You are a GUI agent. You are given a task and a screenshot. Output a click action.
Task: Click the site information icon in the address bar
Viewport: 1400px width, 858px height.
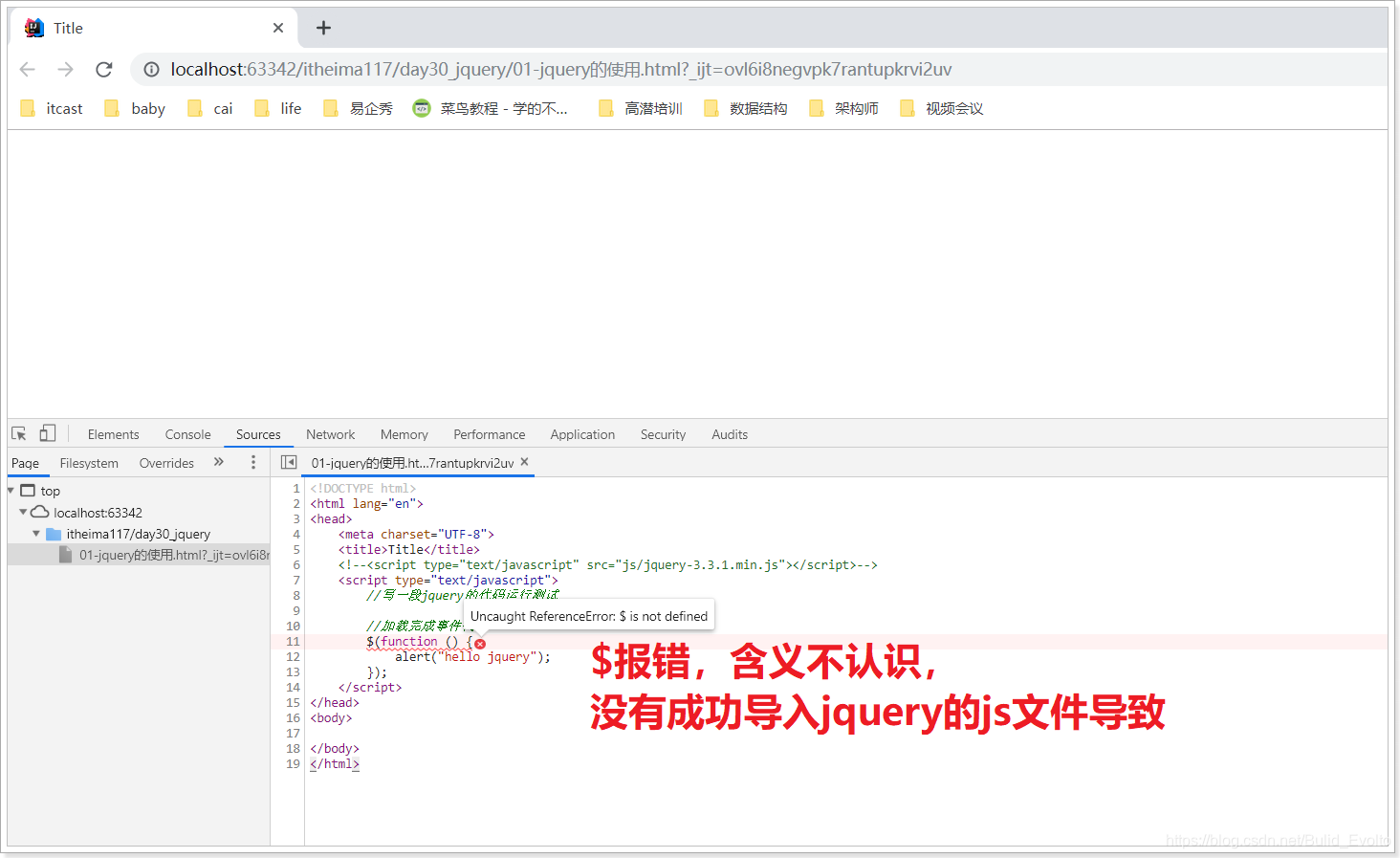151,69
